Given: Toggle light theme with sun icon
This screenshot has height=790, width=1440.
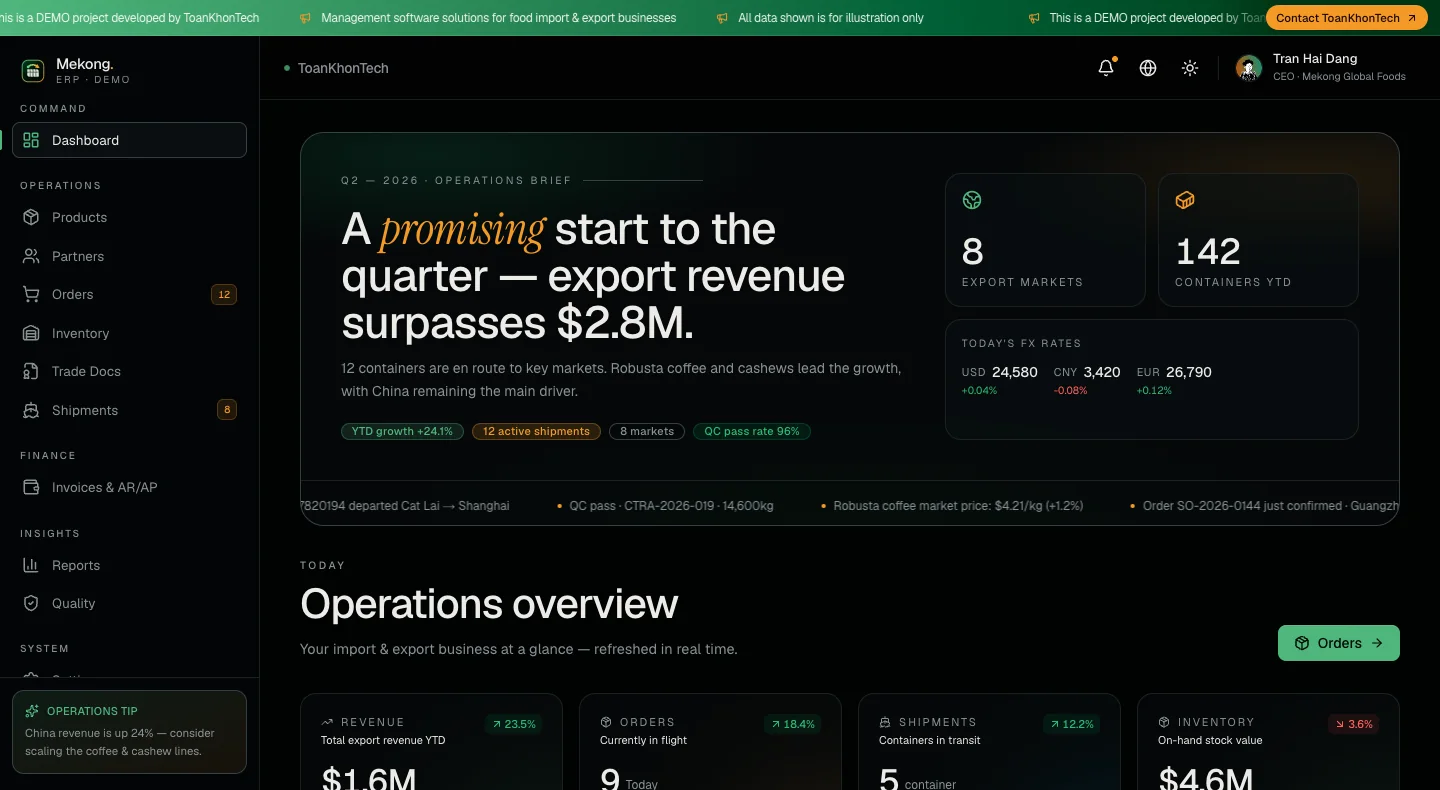Looking at the screenshot, I should click(1190, 68).
